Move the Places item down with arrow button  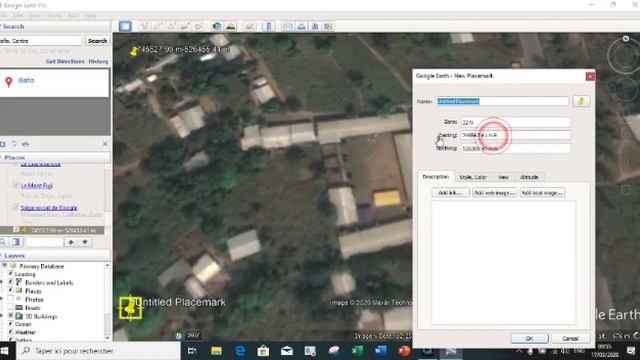(x=85, y=242)
